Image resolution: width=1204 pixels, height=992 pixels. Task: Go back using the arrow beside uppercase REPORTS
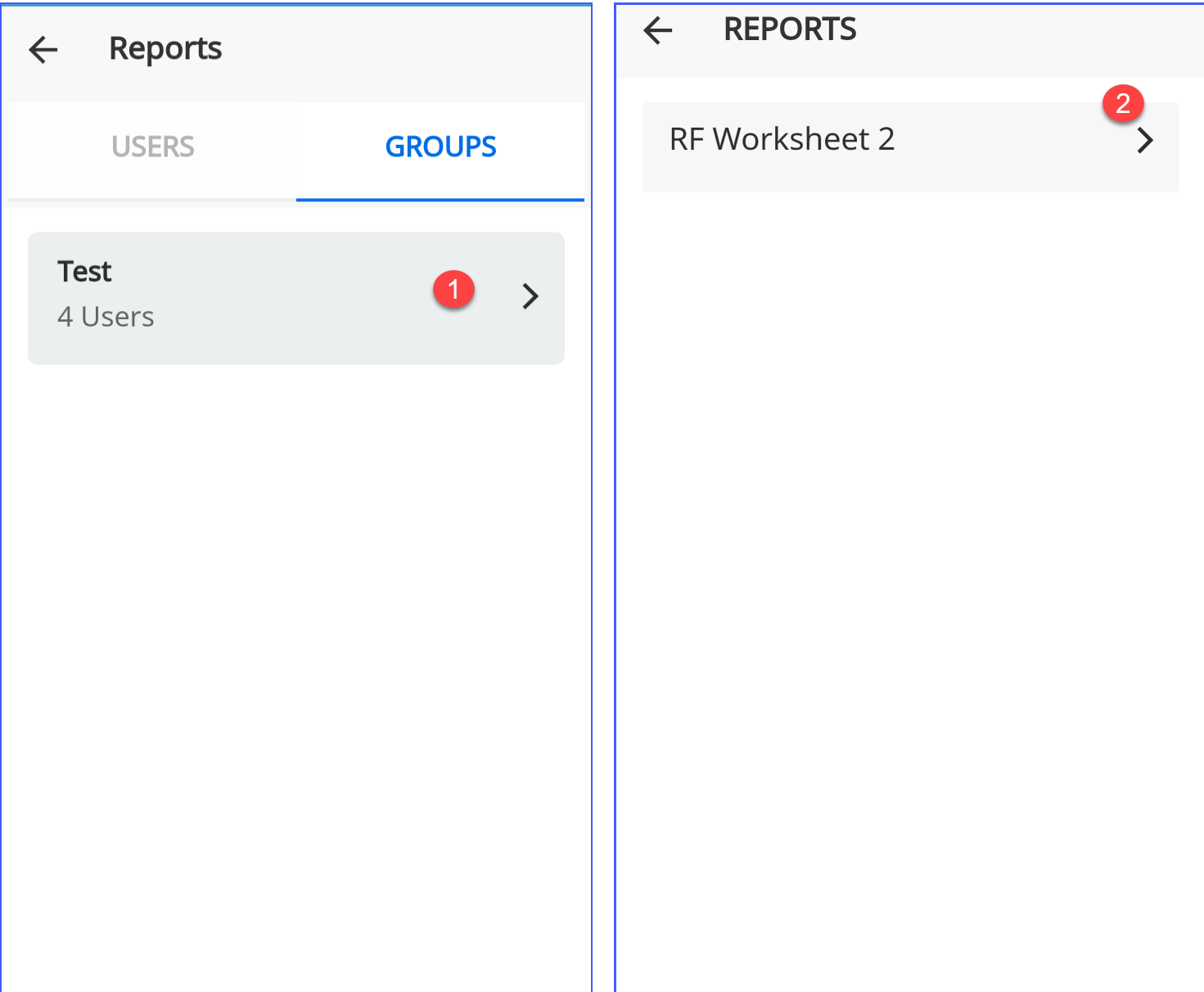[x=657, y=31]
